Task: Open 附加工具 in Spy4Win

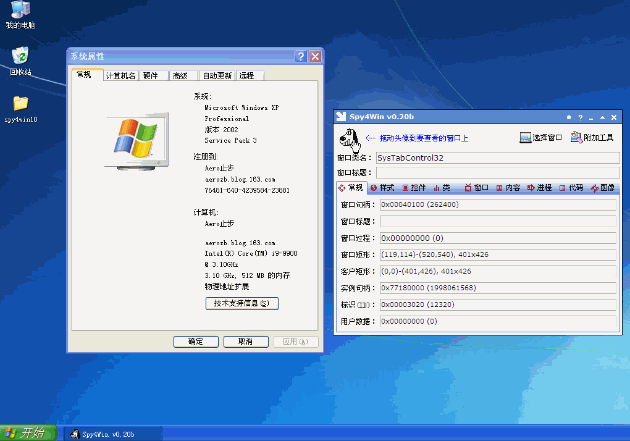Action: [x=592, y=138]
